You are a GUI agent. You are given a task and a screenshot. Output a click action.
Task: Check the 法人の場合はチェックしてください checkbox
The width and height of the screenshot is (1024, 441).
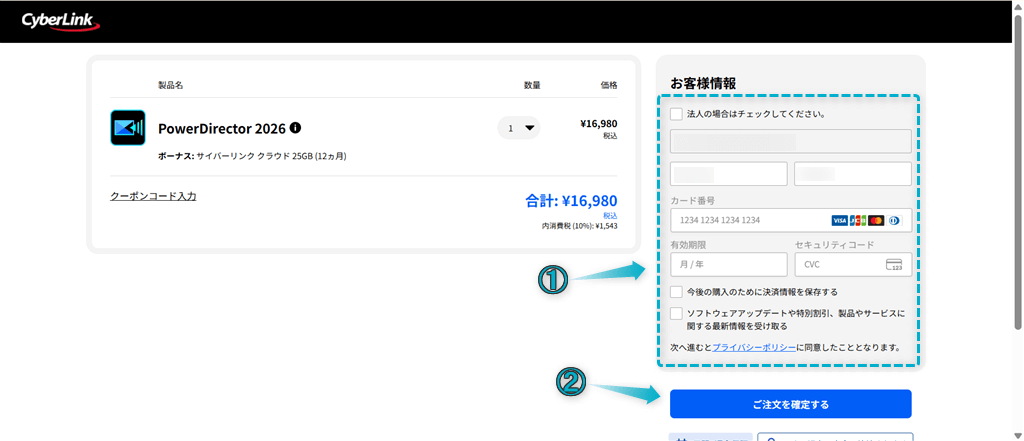coord(677,114)
